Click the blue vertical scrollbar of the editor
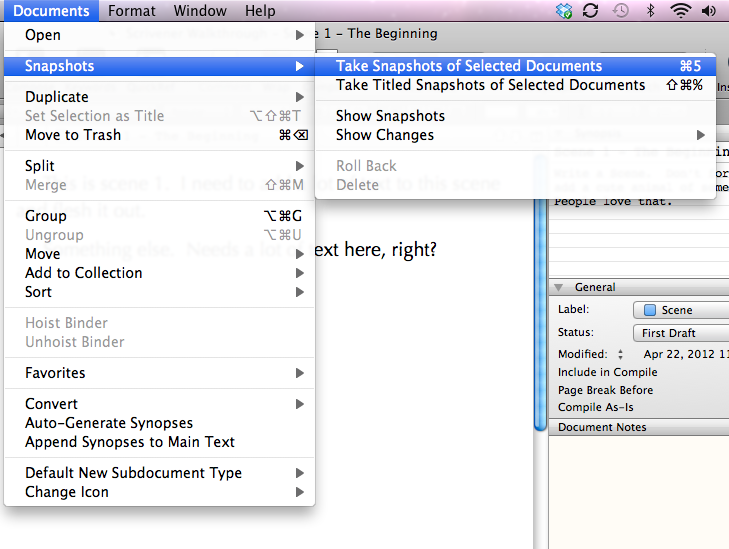729x549 pixels. 540,316
